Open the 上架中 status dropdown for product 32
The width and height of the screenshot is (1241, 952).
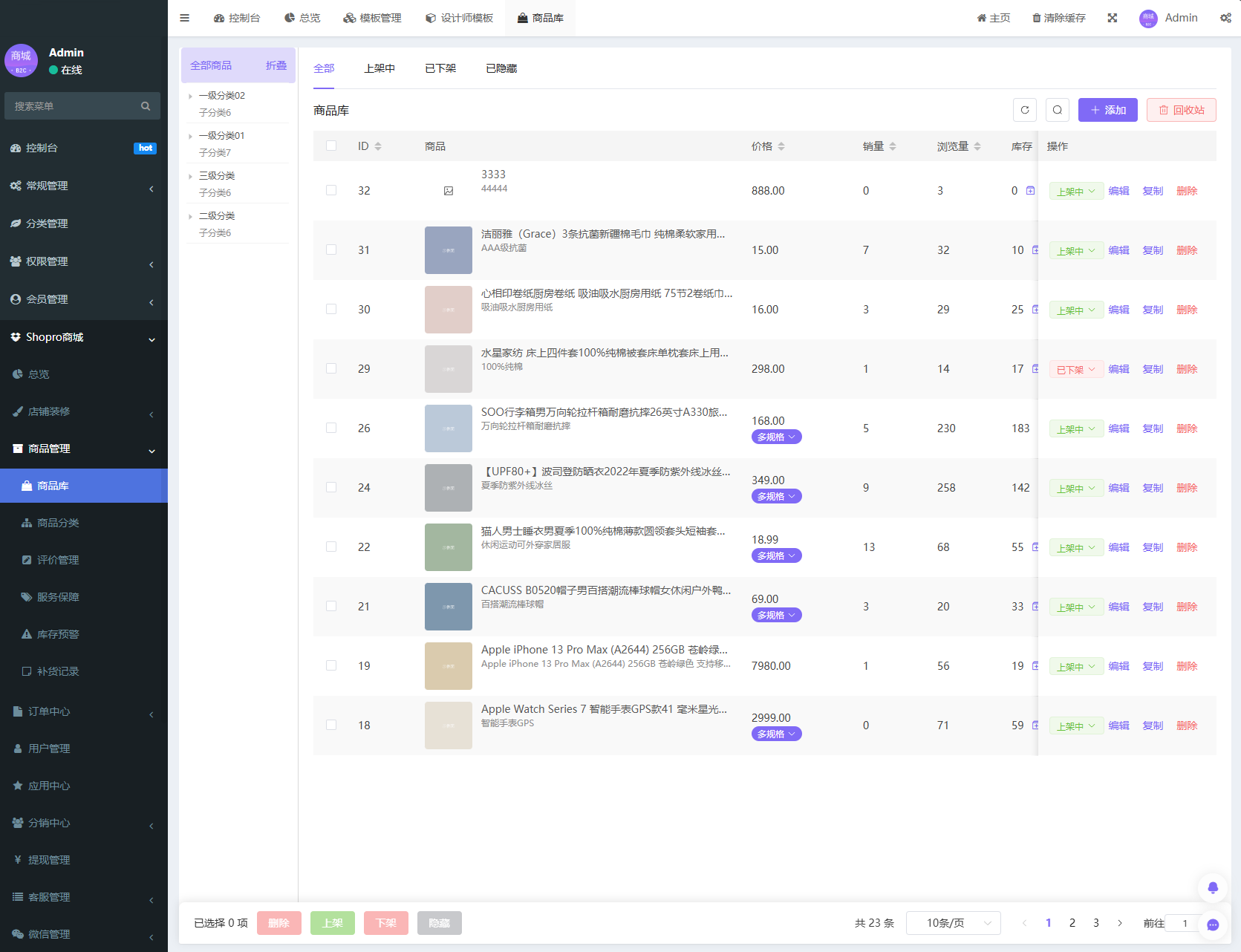(x=1075, y=190)
